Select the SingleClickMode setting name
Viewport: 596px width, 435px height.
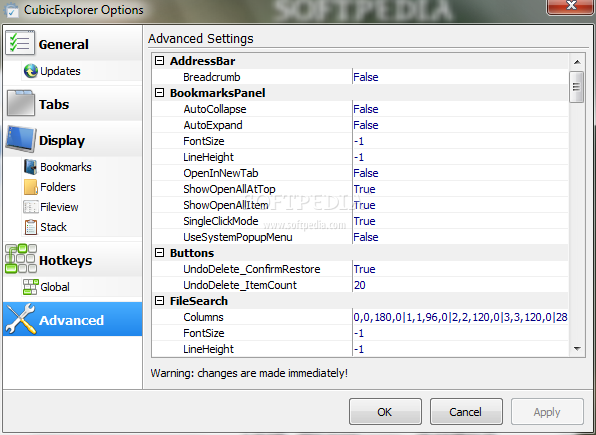[x=221, y=221]
